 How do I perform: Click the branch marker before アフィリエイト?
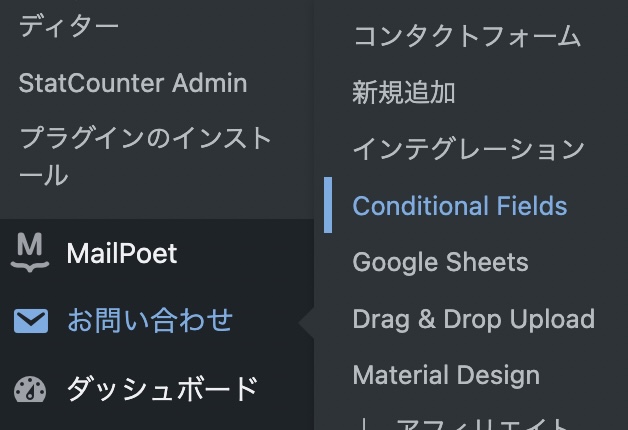(x=364, y=424)
